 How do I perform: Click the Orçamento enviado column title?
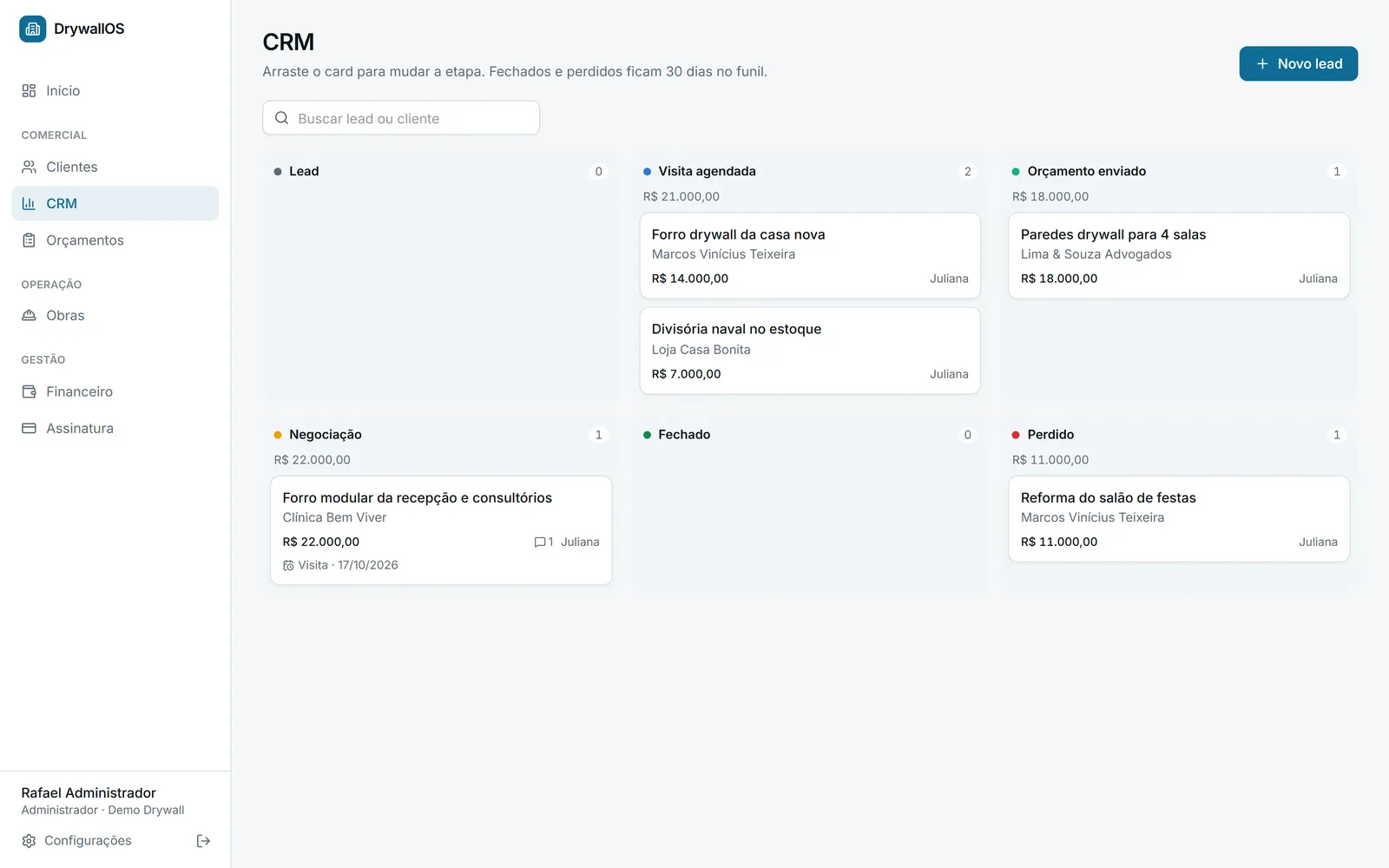click(1086, 172)
